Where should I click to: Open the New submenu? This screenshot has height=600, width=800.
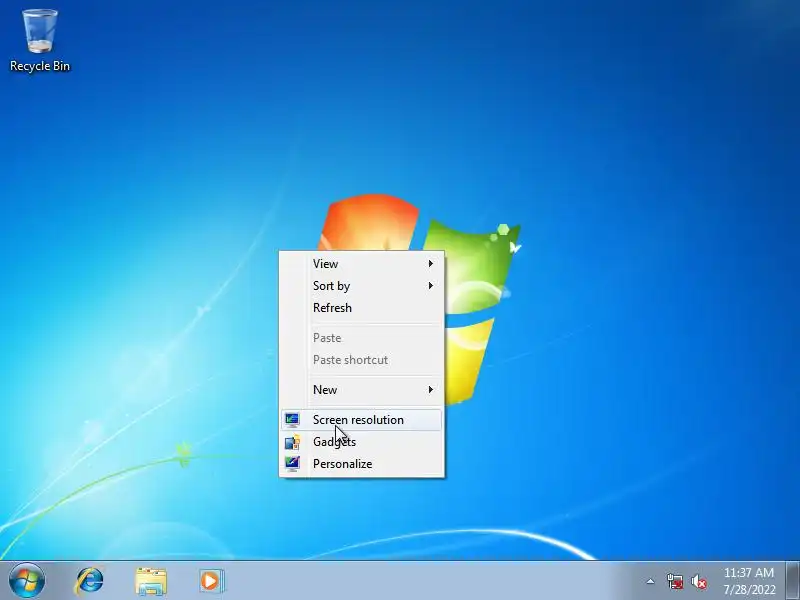361,390
